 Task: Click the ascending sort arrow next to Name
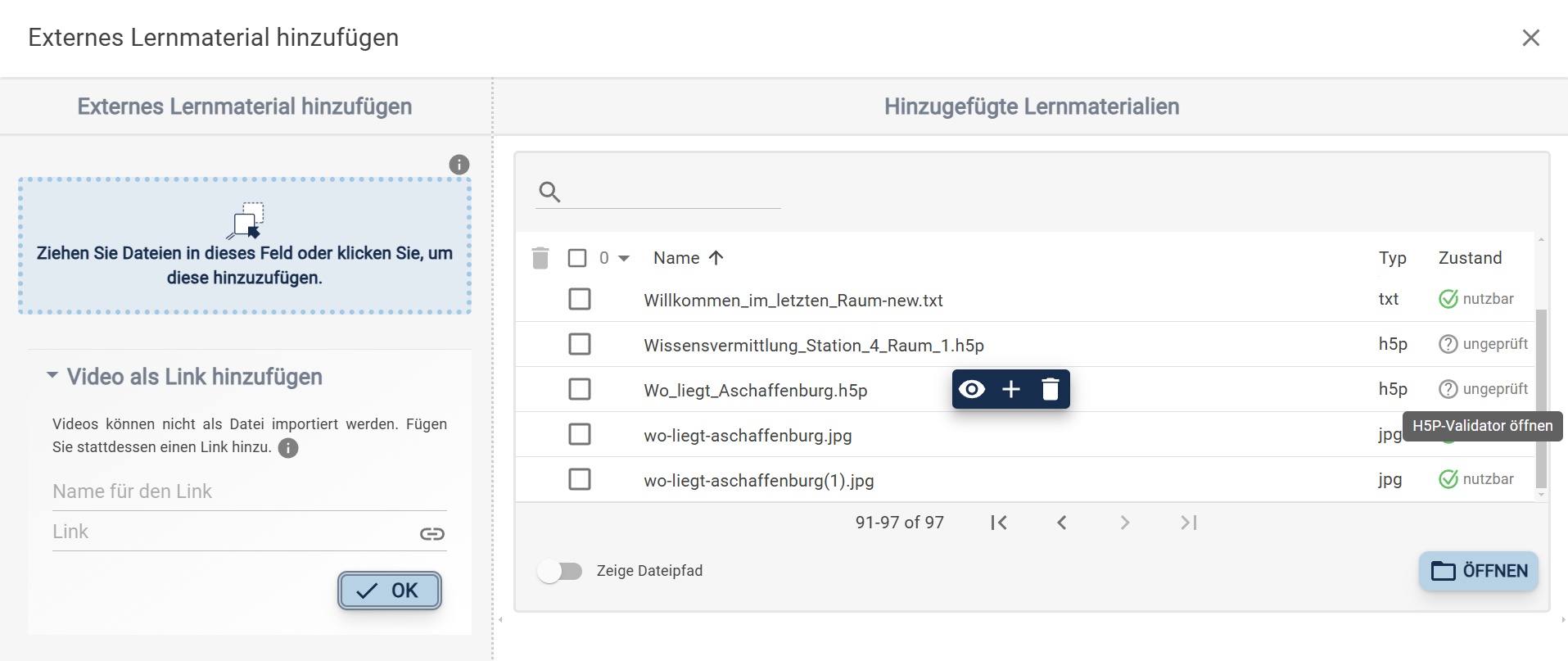pyautogui.click(x=716, y=258)
